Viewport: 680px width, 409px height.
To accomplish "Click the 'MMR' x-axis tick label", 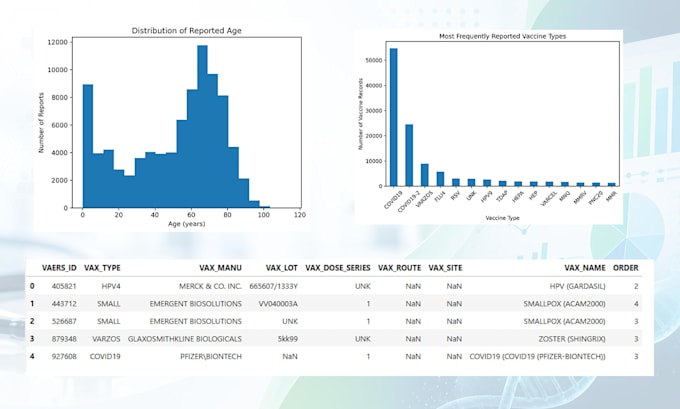I will click(x=611, y=196).
